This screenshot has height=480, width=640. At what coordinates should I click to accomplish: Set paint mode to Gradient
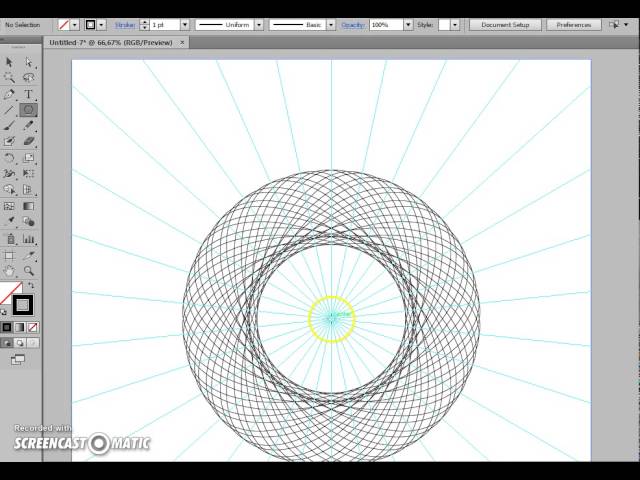[20, 327]
